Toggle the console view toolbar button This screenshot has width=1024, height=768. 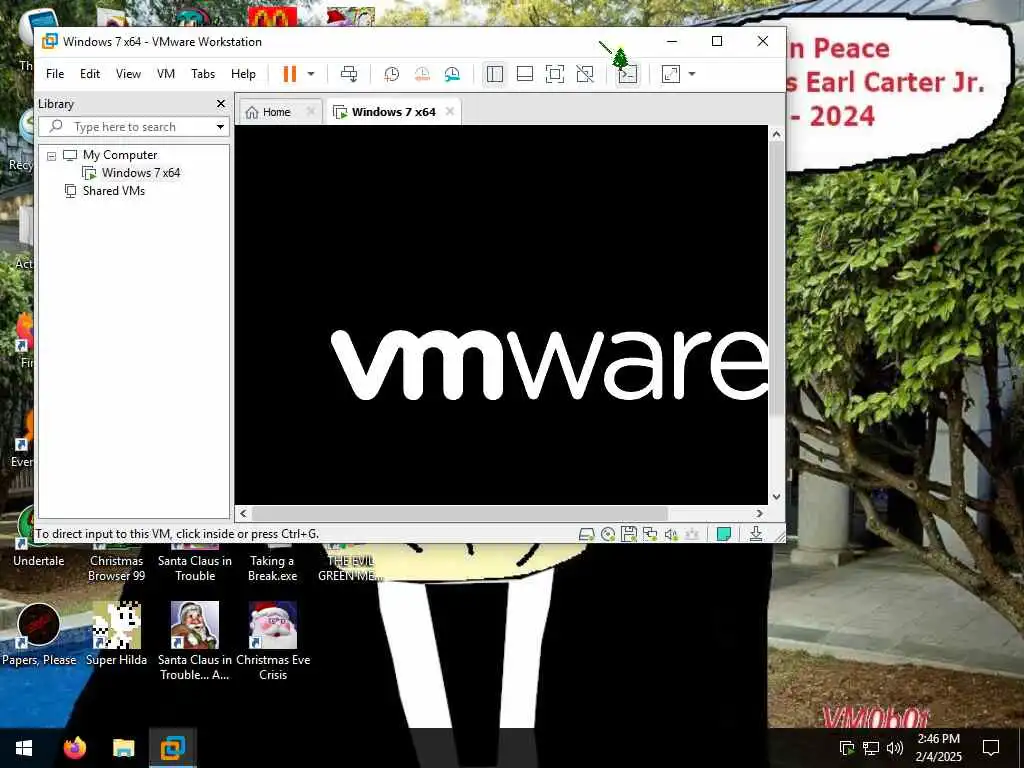pyautogui.click(x=628, y=74)
